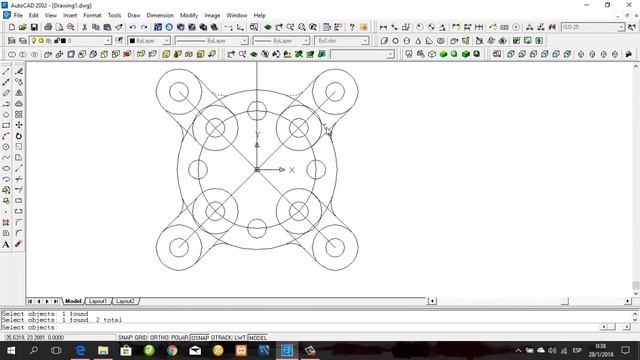
Task: Expand the ByLayer color dropdown
Action: [166, 41]
